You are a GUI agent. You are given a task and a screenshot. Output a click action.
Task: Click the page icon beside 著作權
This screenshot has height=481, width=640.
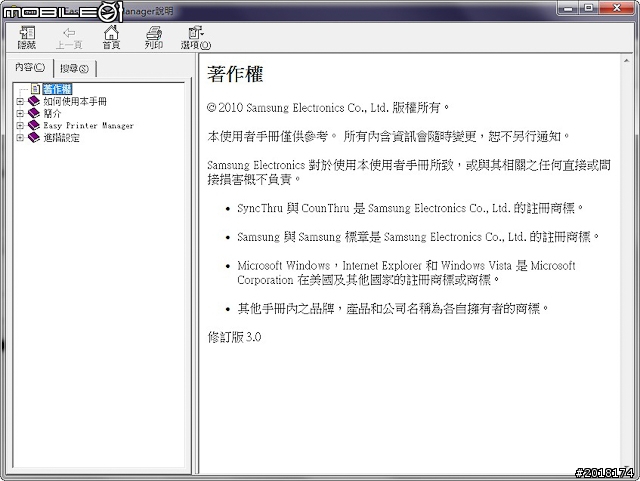click(36, 89)
